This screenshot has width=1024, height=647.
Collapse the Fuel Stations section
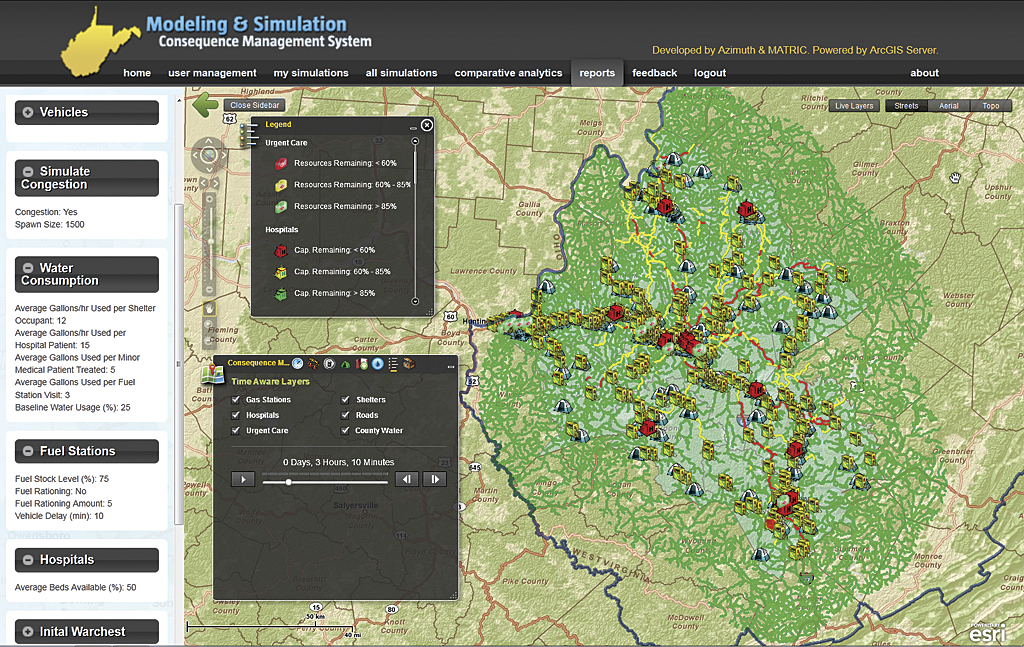(x=28, y=451)
